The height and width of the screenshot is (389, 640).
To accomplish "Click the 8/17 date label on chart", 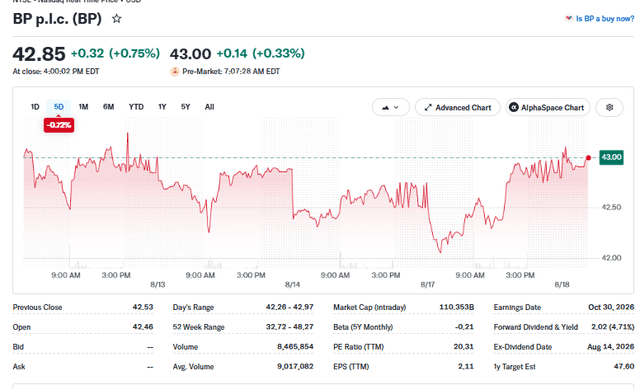I will 427,285.
